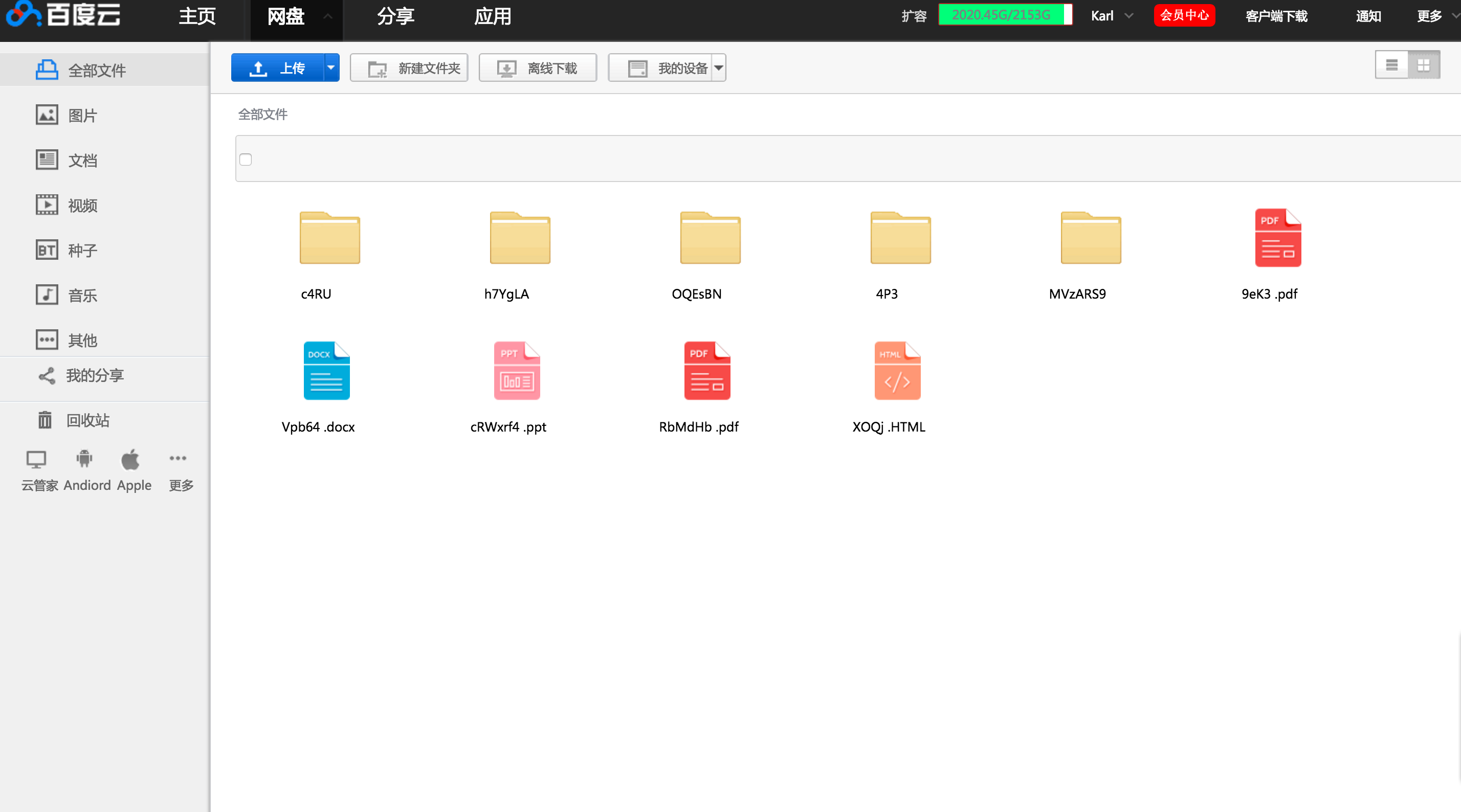Click the Andiord client icon

coord(84,459)
